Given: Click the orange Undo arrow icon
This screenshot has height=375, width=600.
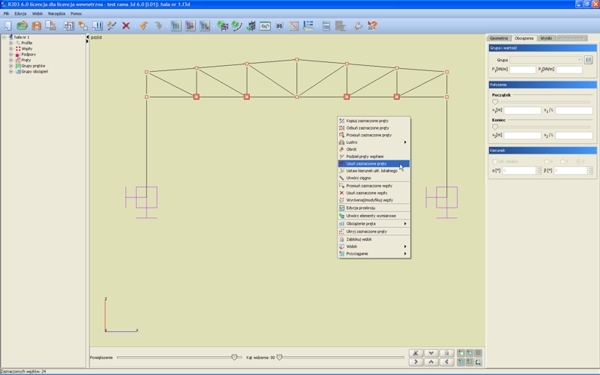Looking at the screenshot, I should pos(143,26).
